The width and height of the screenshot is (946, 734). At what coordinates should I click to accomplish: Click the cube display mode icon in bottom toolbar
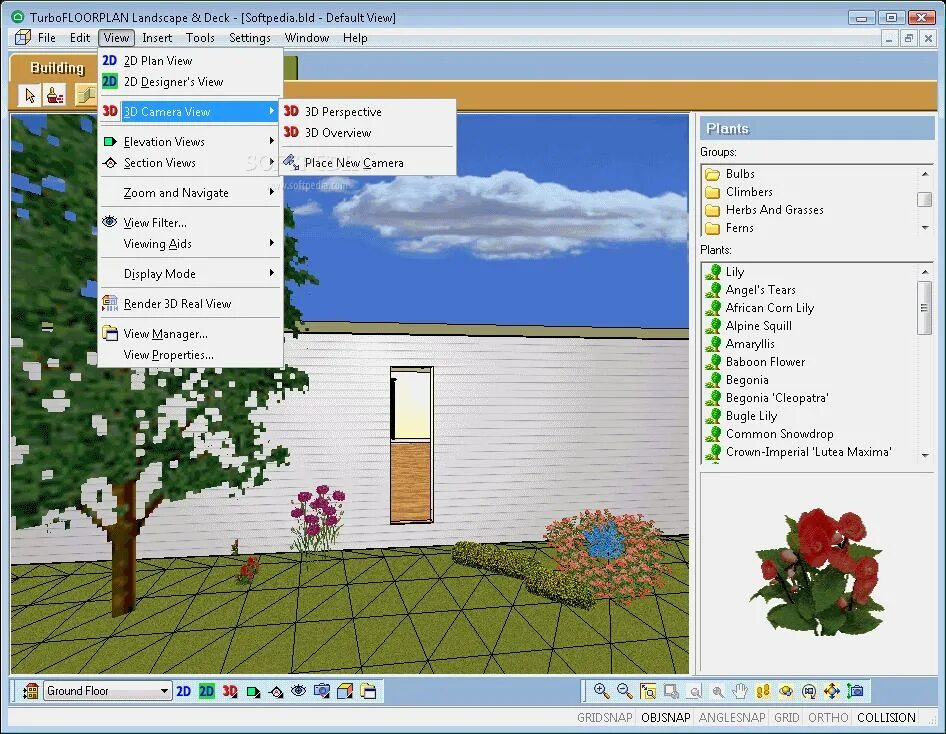[x=345, y=691]
